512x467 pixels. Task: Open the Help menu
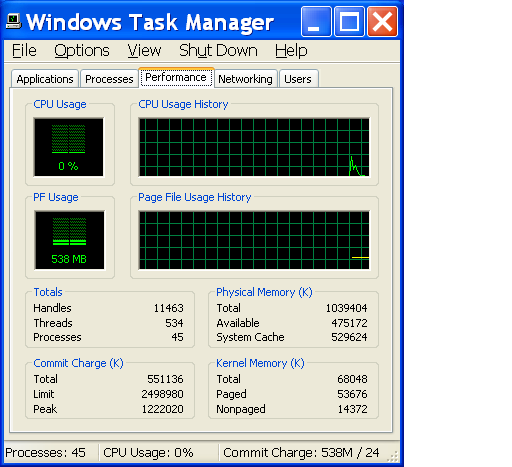tap(291, 51)
